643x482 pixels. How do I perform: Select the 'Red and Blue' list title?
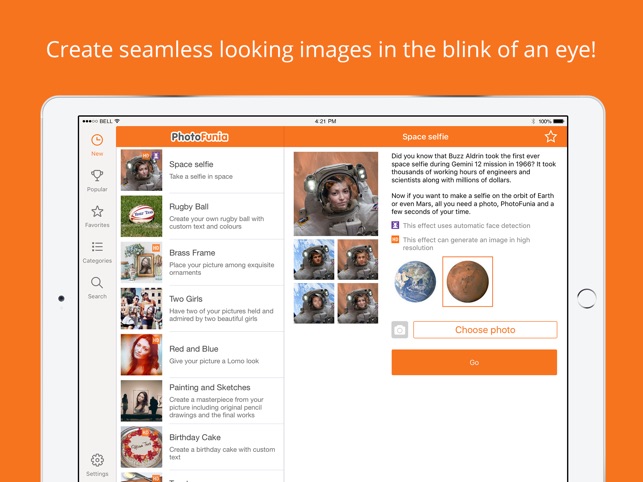[x=194, y=349]
